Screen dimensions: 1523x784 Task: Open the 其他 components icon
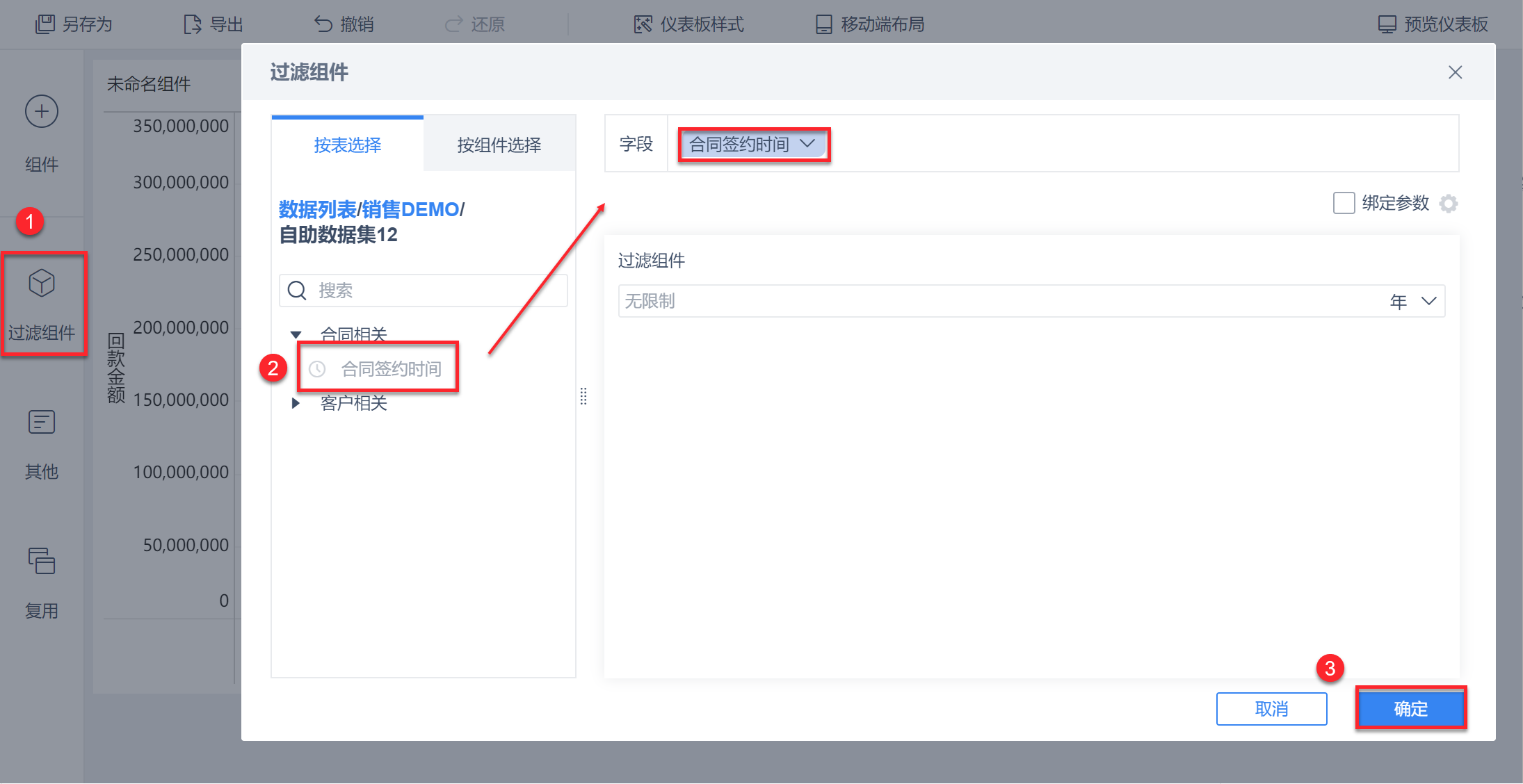(x=42, y=422)
